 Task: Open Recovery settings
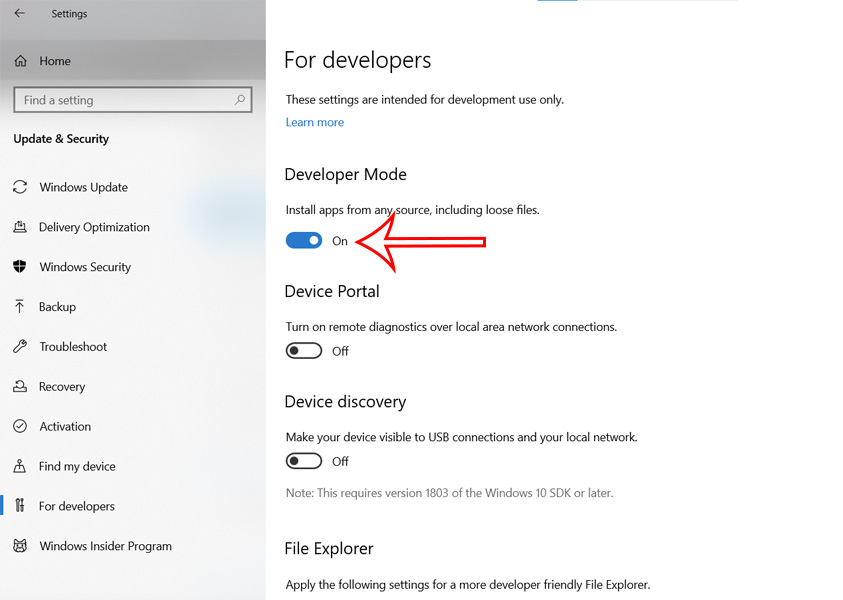(x=62, y=387)
